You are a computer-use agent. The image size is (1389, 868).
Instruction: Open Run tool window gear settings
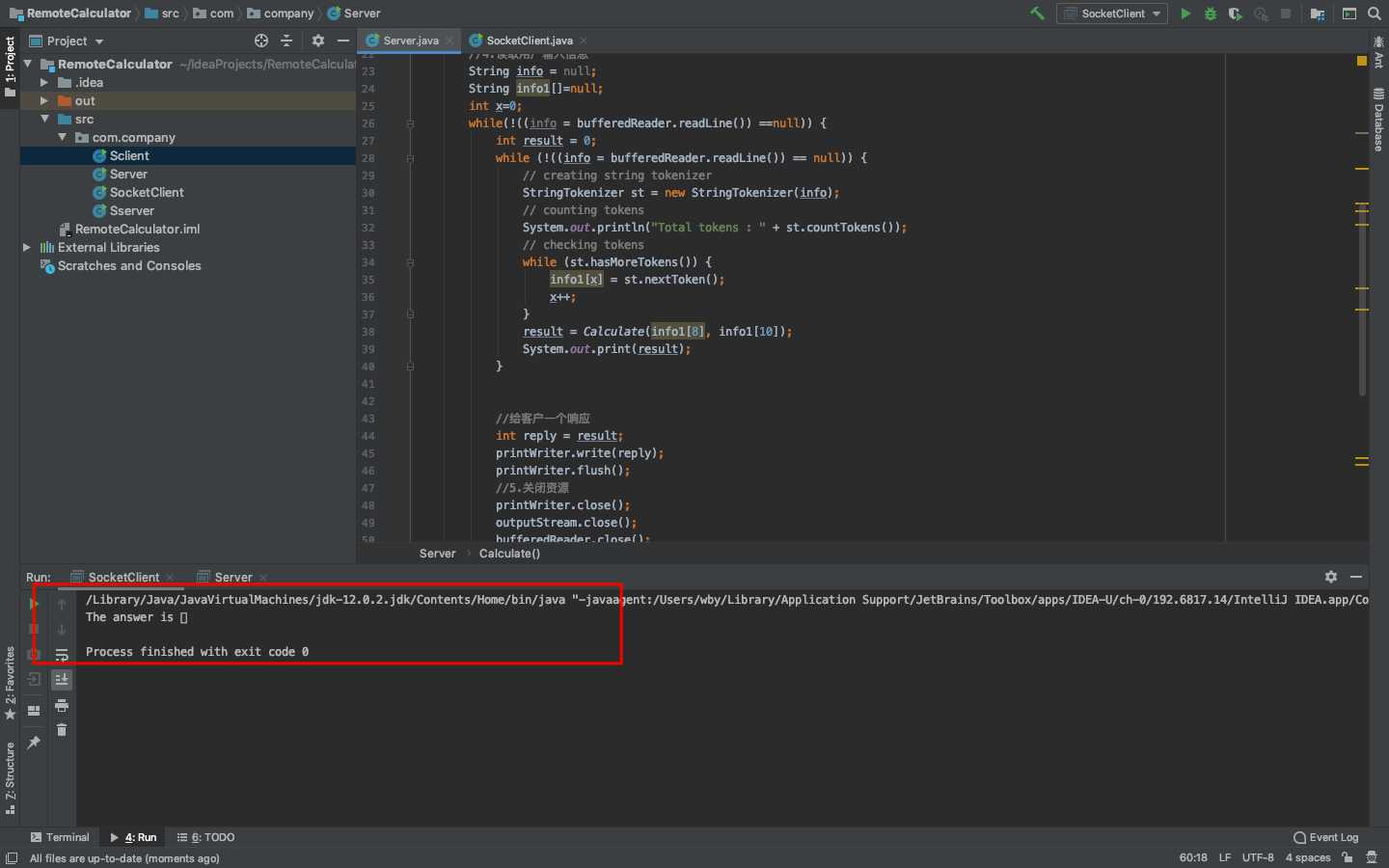point(1331,577)
